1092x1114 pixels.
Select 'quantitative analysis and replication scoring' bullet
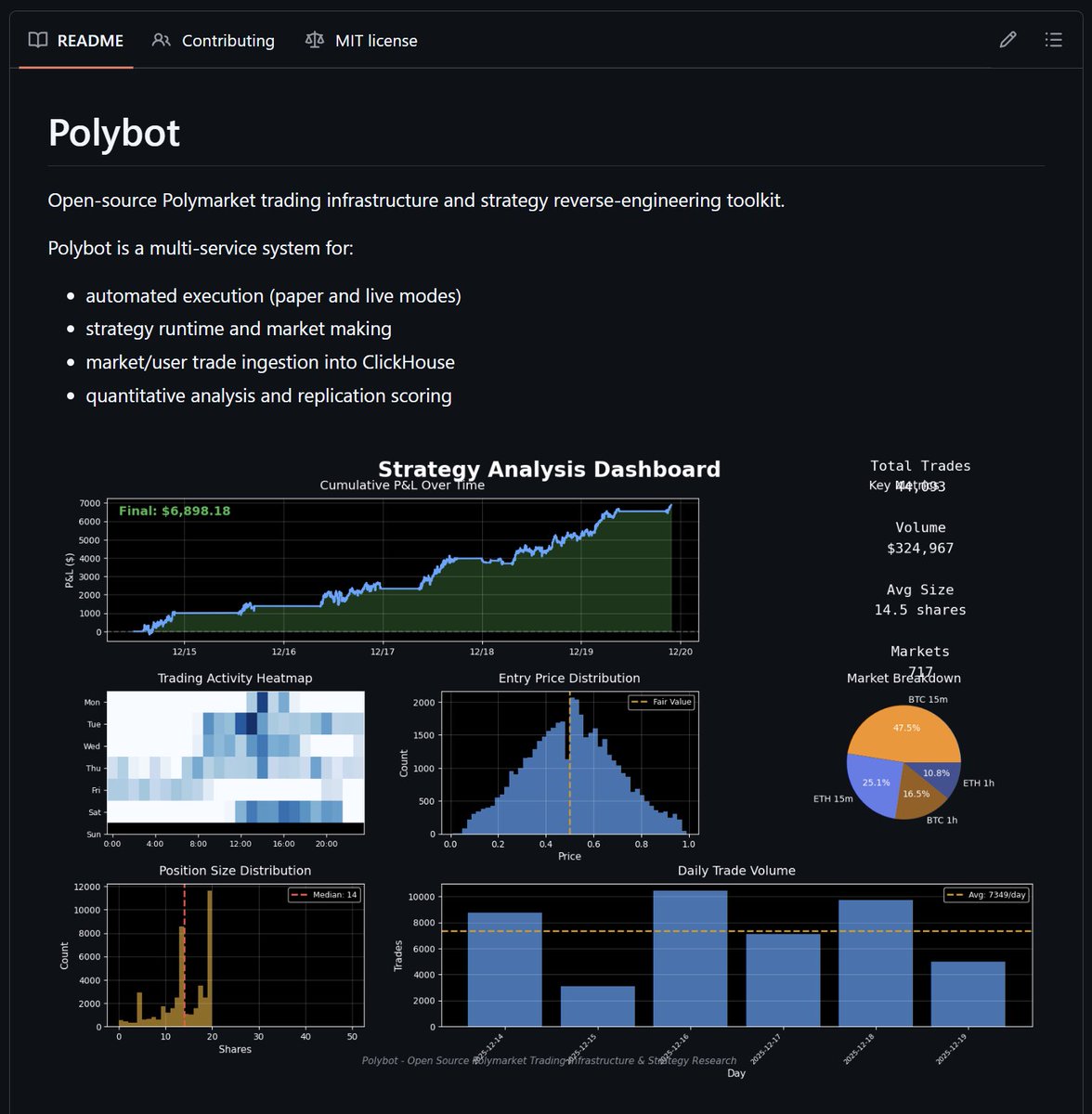pos(268,395)
